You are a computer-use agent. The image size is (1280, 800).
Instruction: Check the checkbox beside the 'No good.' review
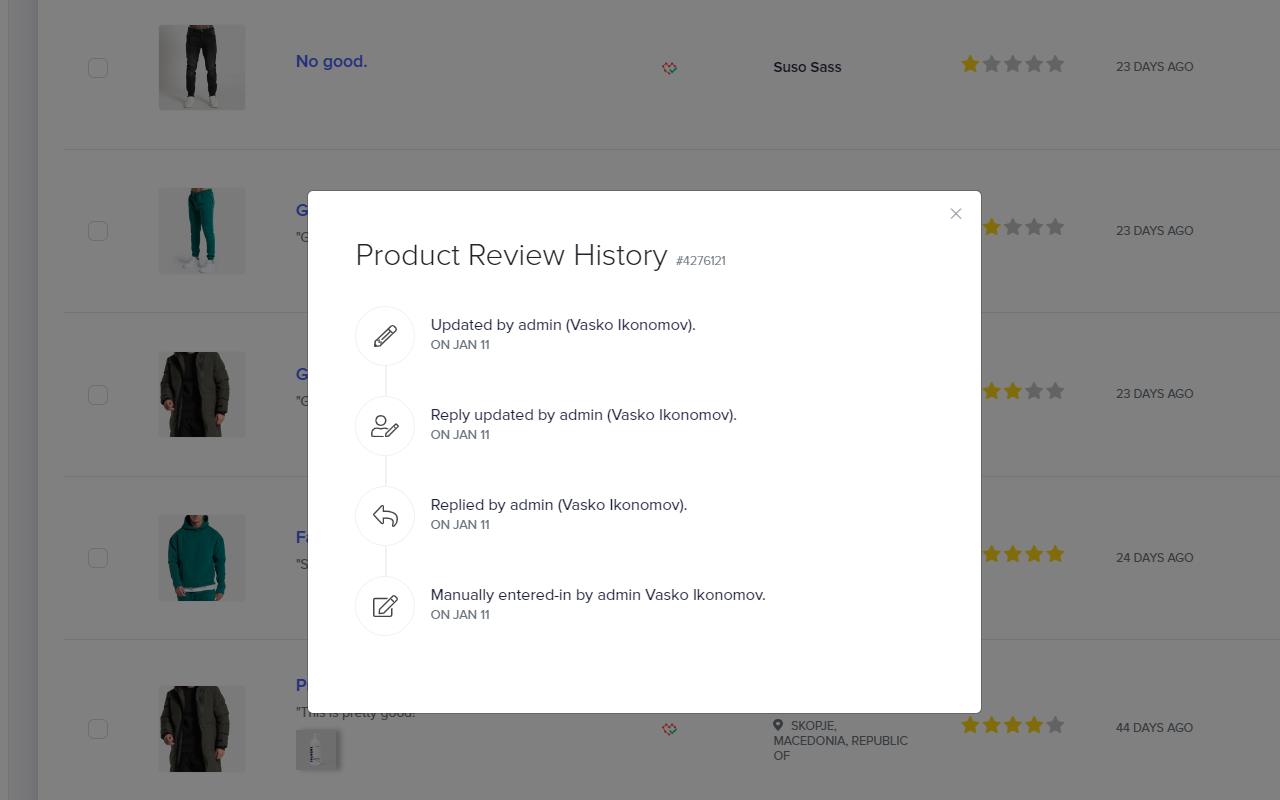(x=97, y=67)
